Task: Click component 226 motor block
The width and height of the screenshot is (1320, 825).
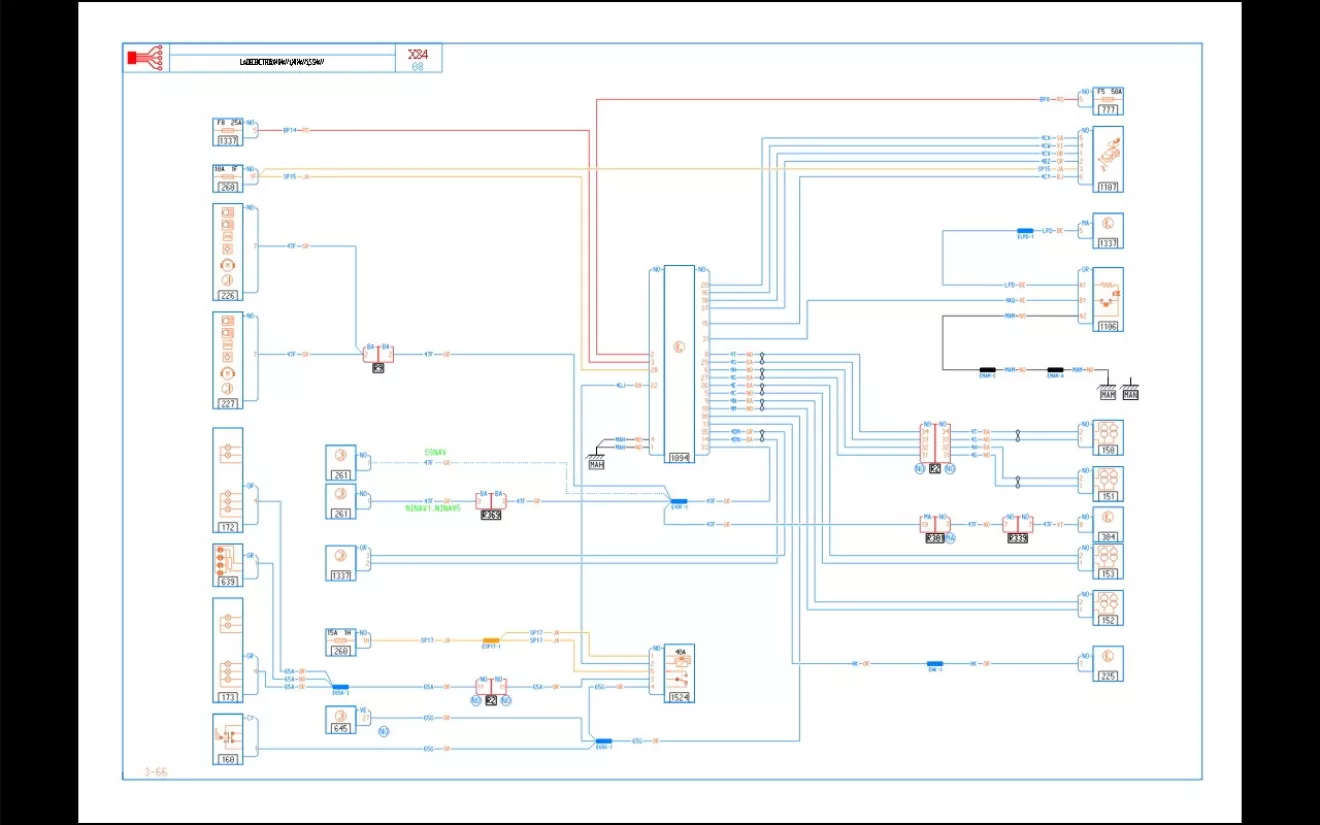Action: (x=228, y=252)
